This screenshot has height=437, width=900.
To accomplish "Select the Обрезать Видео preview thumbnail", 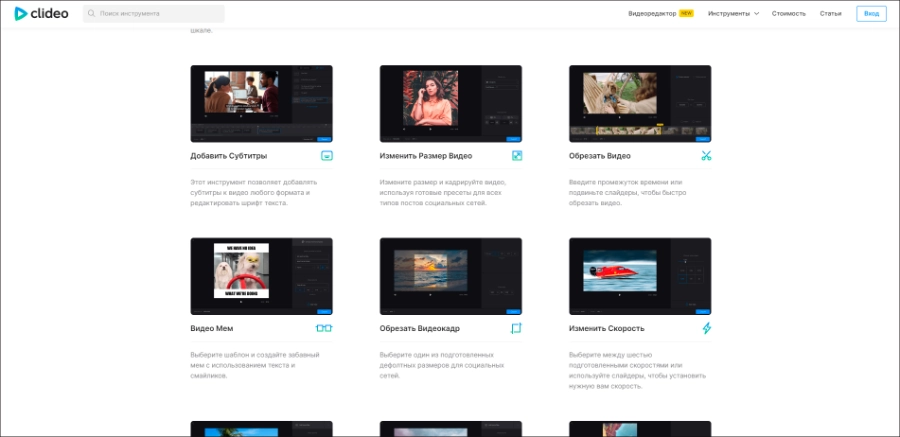I will tap(640, 104).
